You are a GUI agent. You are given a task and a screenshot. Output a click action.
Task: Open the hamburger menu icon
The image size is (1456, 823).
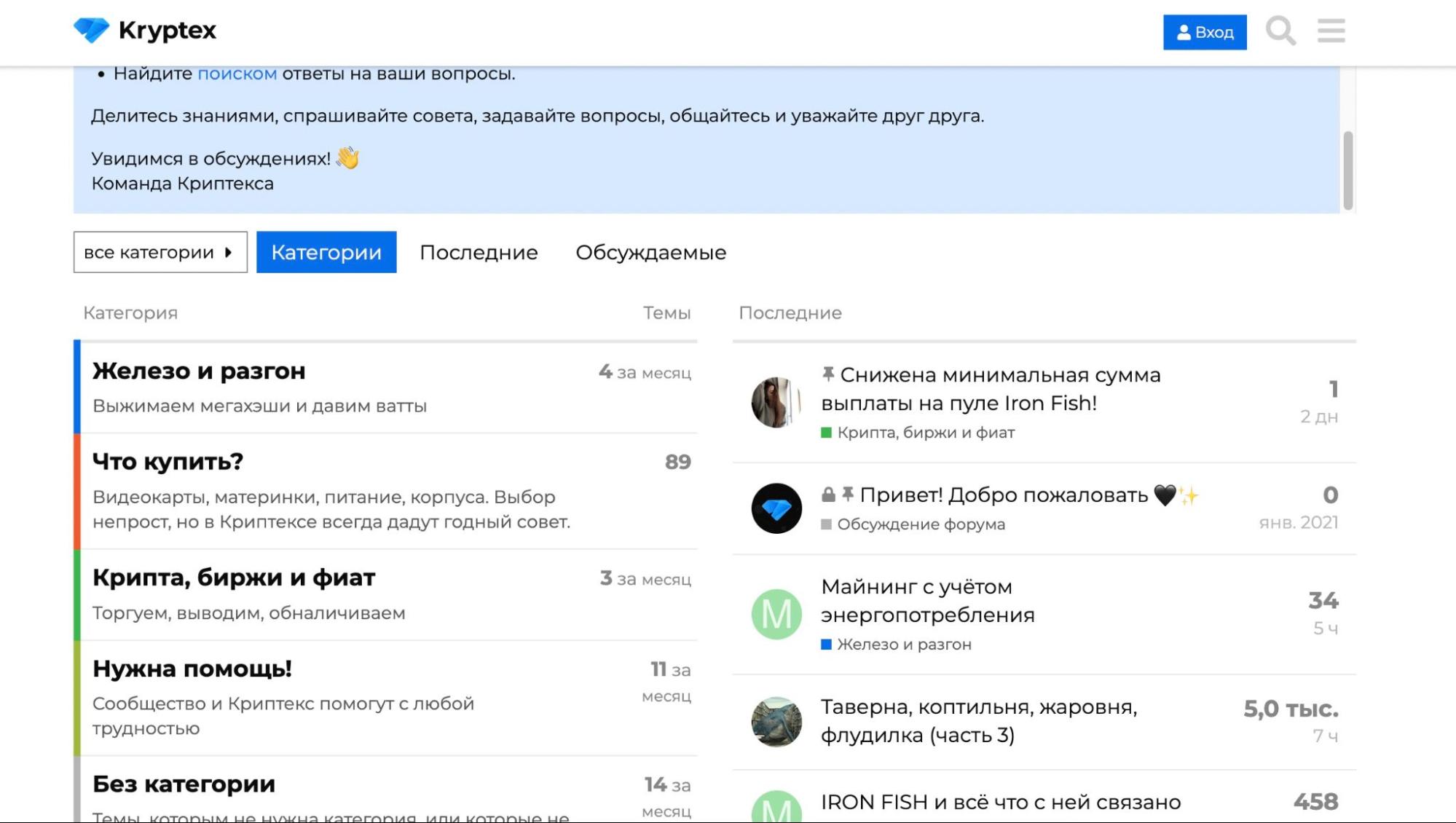tap(1331, 31)
